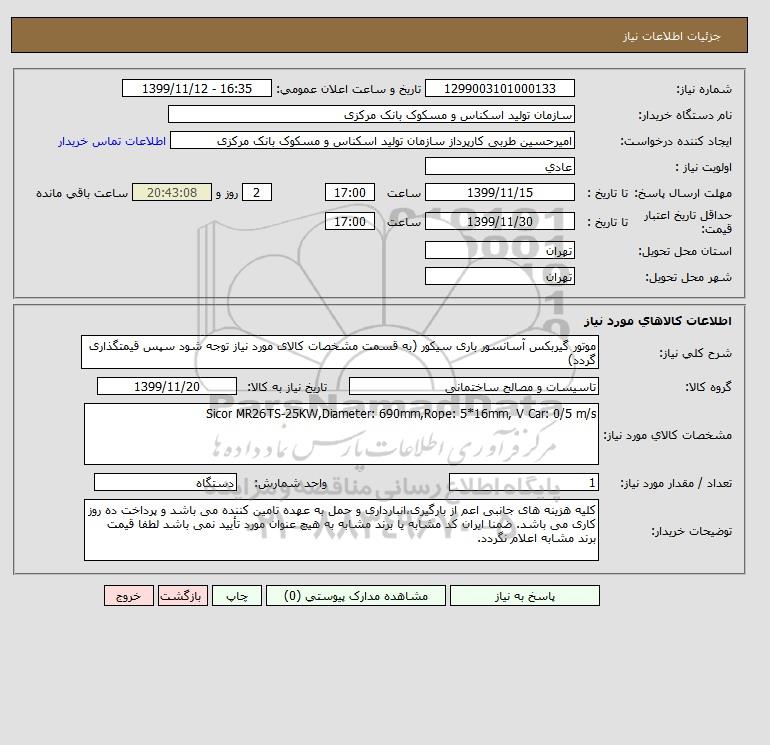Click the general need description text box

(x=340, y=353)
